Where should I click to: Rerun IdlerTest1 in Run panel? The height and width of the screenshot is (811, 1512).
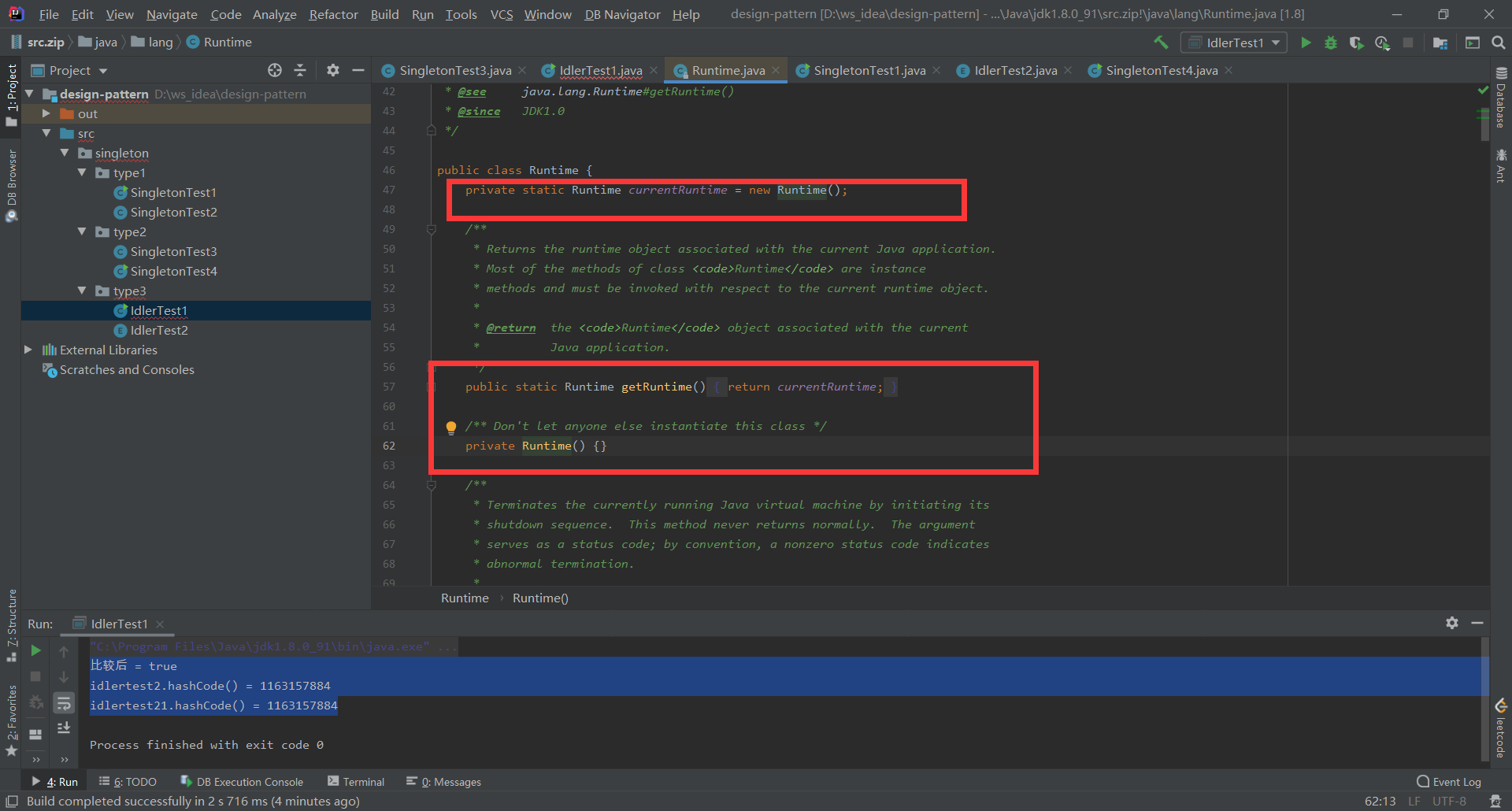coord(35,650)
